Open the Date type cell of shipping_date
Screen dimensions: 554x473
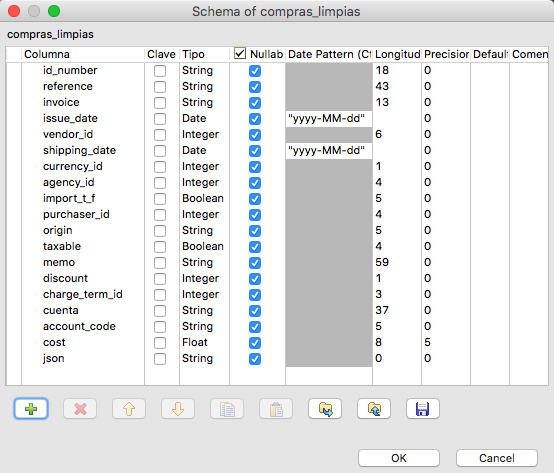coord(204,150)
